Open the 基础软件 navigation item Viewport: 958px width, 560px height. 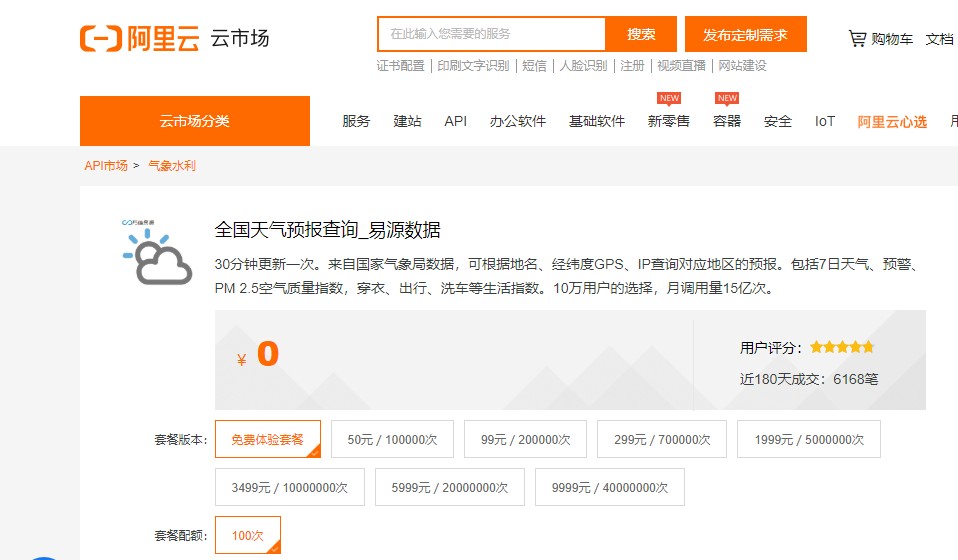[597, 122]
